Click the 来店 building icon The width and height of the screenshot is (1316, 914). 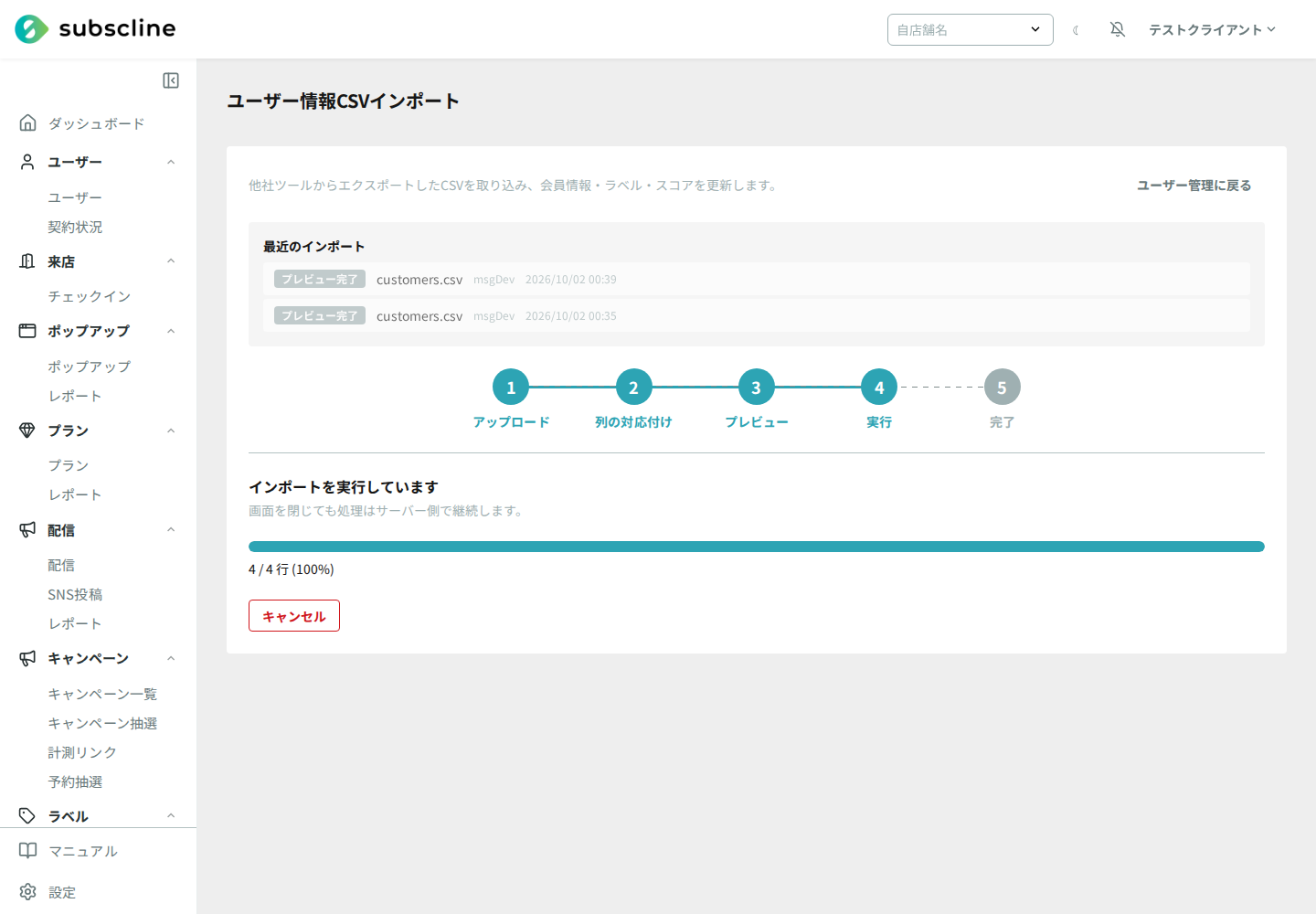tap(27, 261)
